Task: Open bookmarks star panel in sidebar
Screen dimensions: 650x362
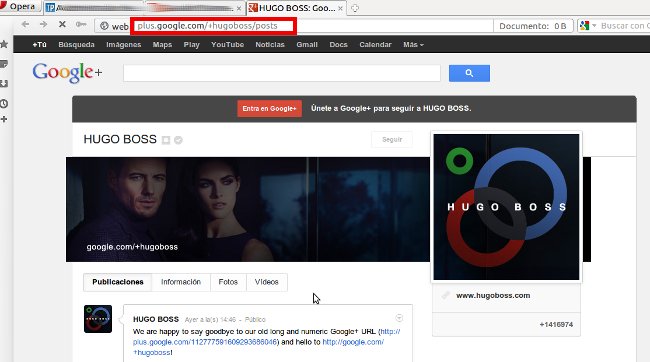Action: tap(4, 44)
